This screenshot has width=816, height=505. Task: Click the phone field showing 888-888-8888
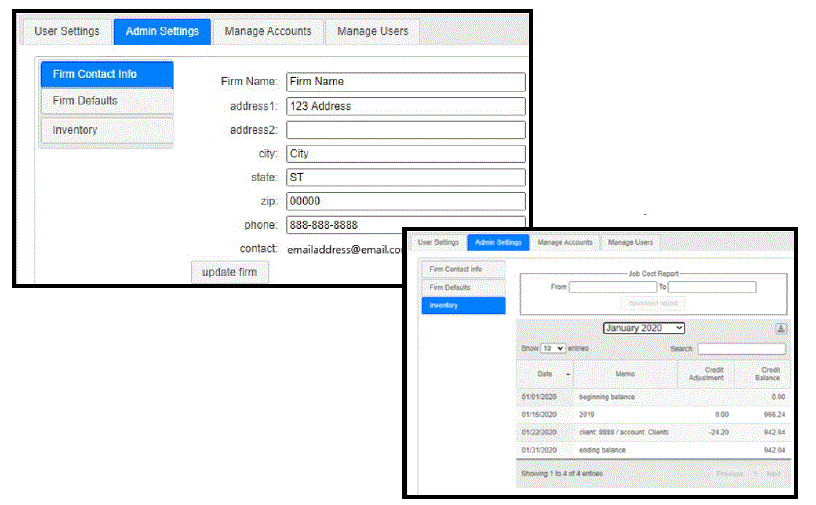tap(405, 225)
